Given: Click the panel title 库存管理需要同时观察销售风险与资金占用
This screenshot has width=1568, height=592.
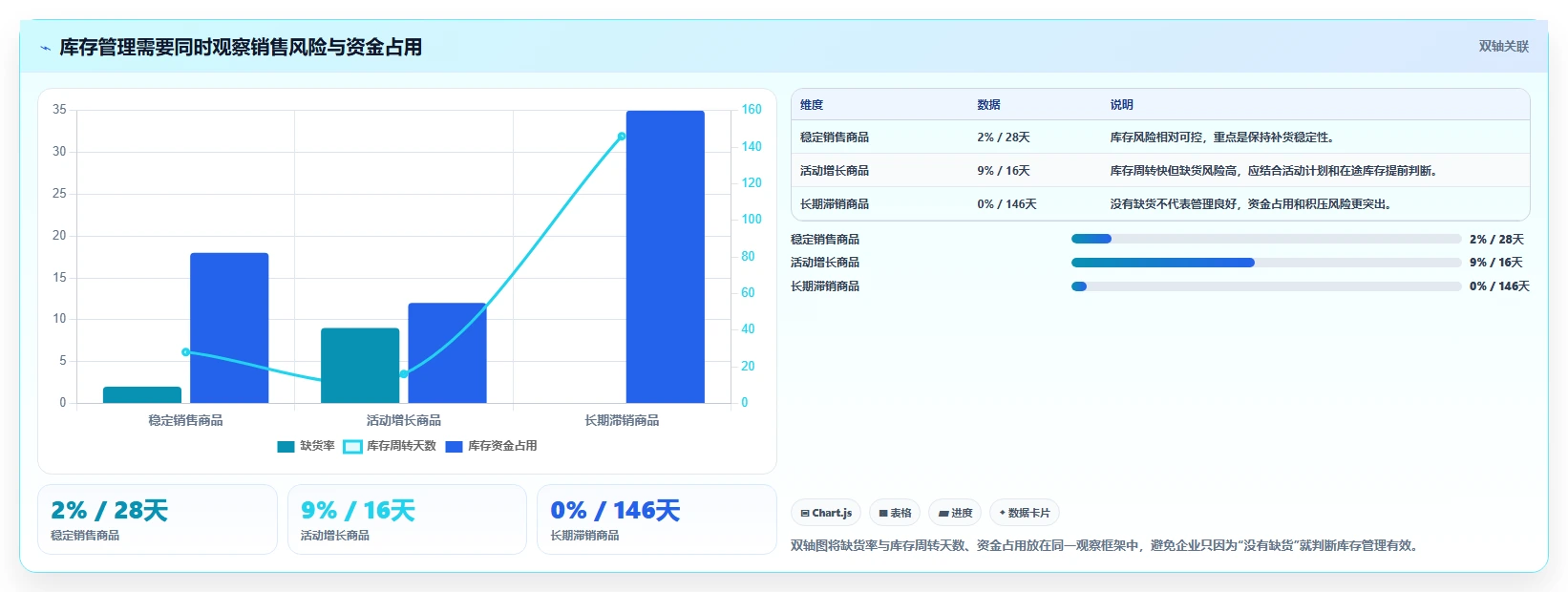Looking at the screenshot, I should [241, 48].
